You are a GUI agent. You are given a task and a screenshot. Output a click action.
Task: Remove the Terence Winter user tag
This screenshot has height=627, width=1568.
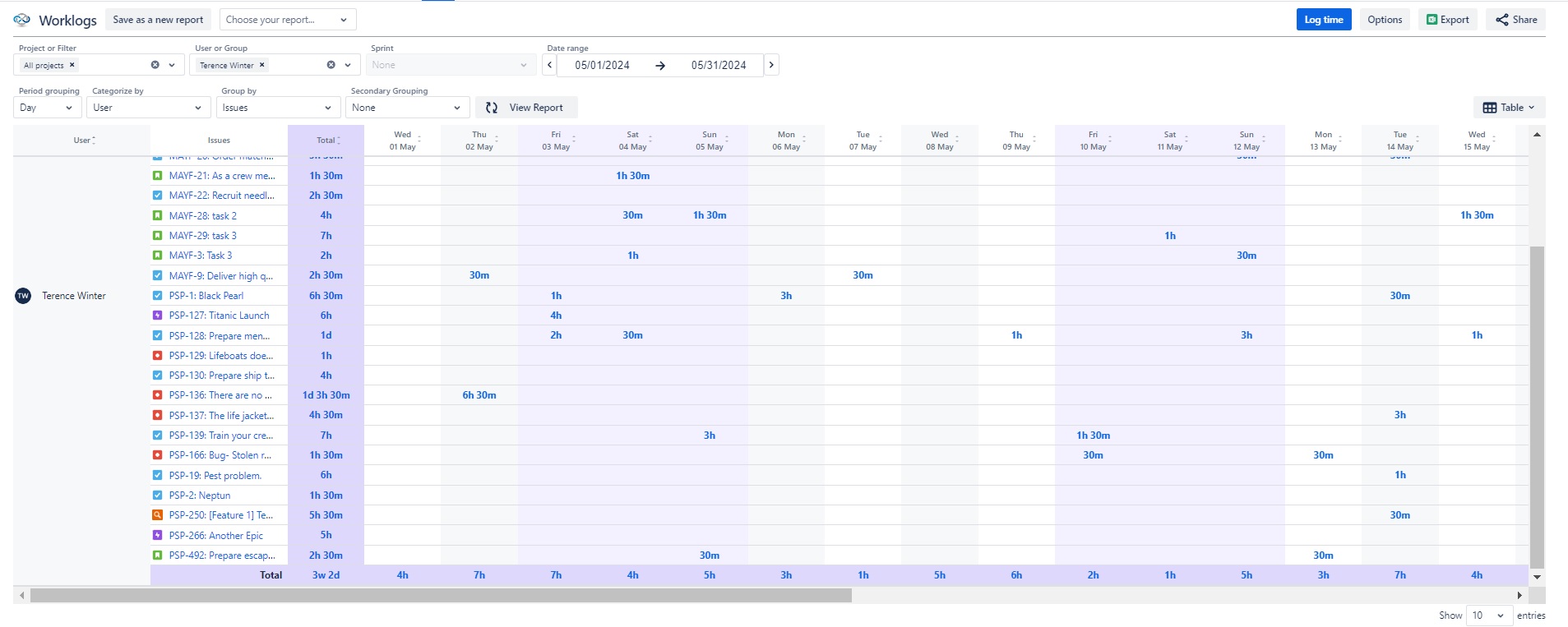coord(262,65)
